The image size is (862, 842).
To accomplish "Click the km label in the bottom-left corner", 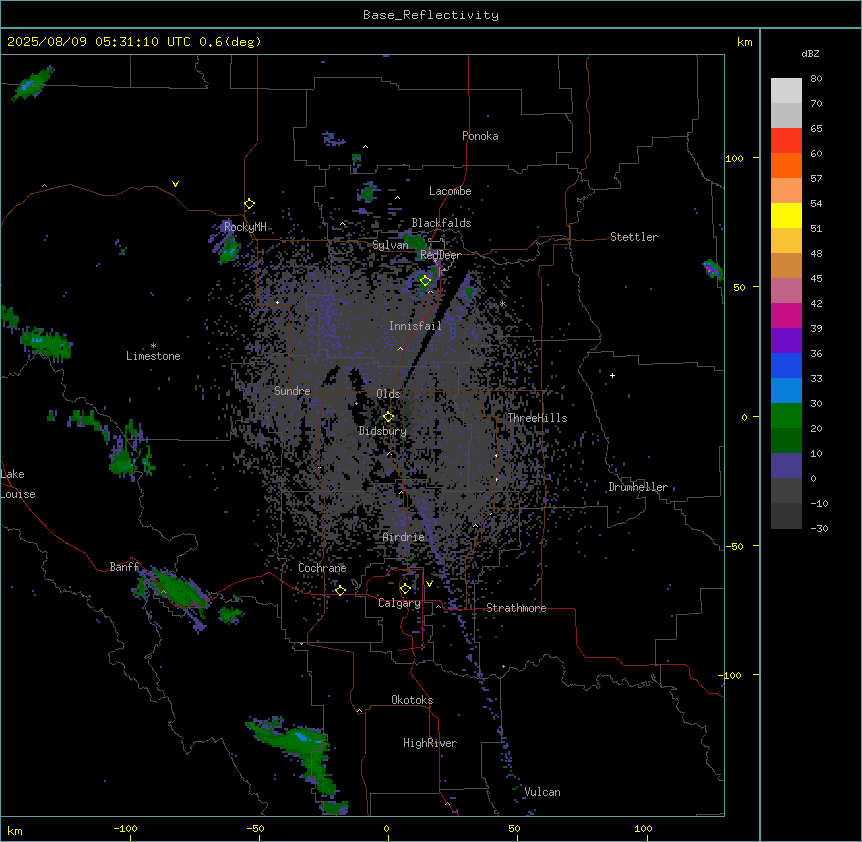I will coord(15,830).
